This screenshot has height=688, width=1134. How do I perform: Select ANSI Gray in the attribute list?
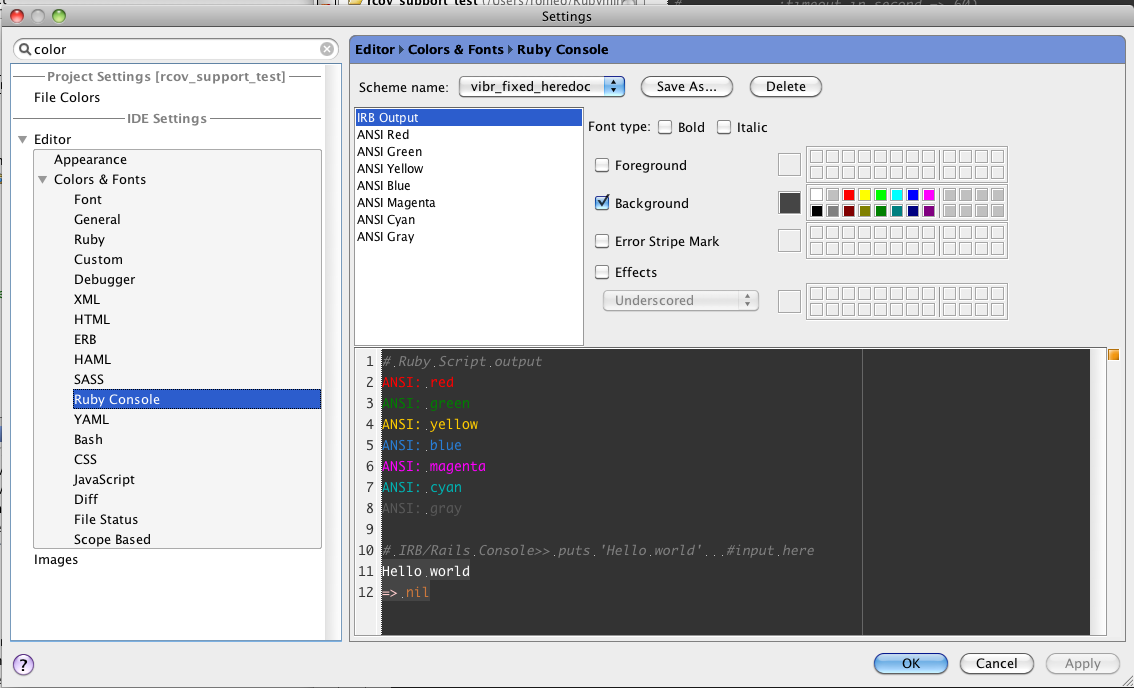point(469,237)
